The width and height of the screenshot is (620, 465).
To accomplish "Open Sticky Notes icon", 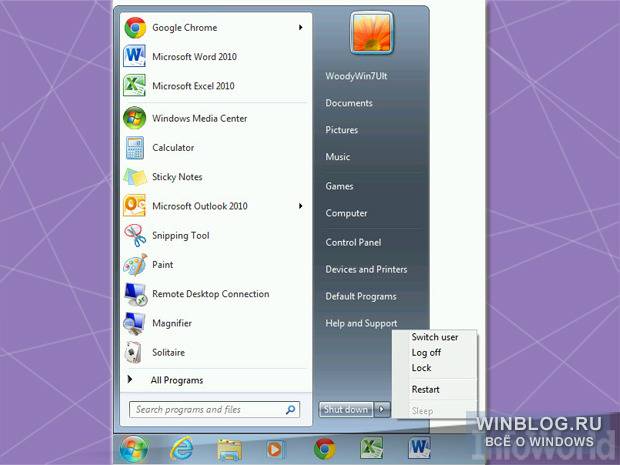I will pyautogui.click(x=134, y=177).
